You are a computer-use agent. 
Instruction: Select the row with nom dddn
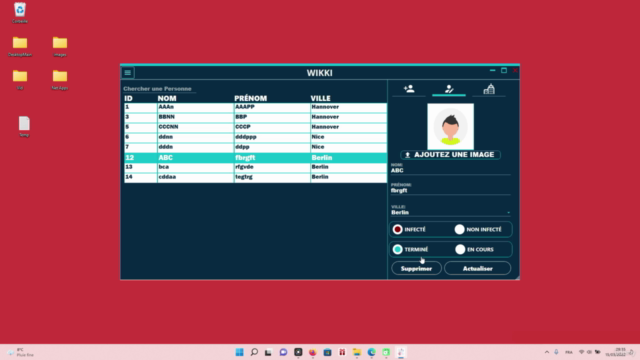point(256,147)
